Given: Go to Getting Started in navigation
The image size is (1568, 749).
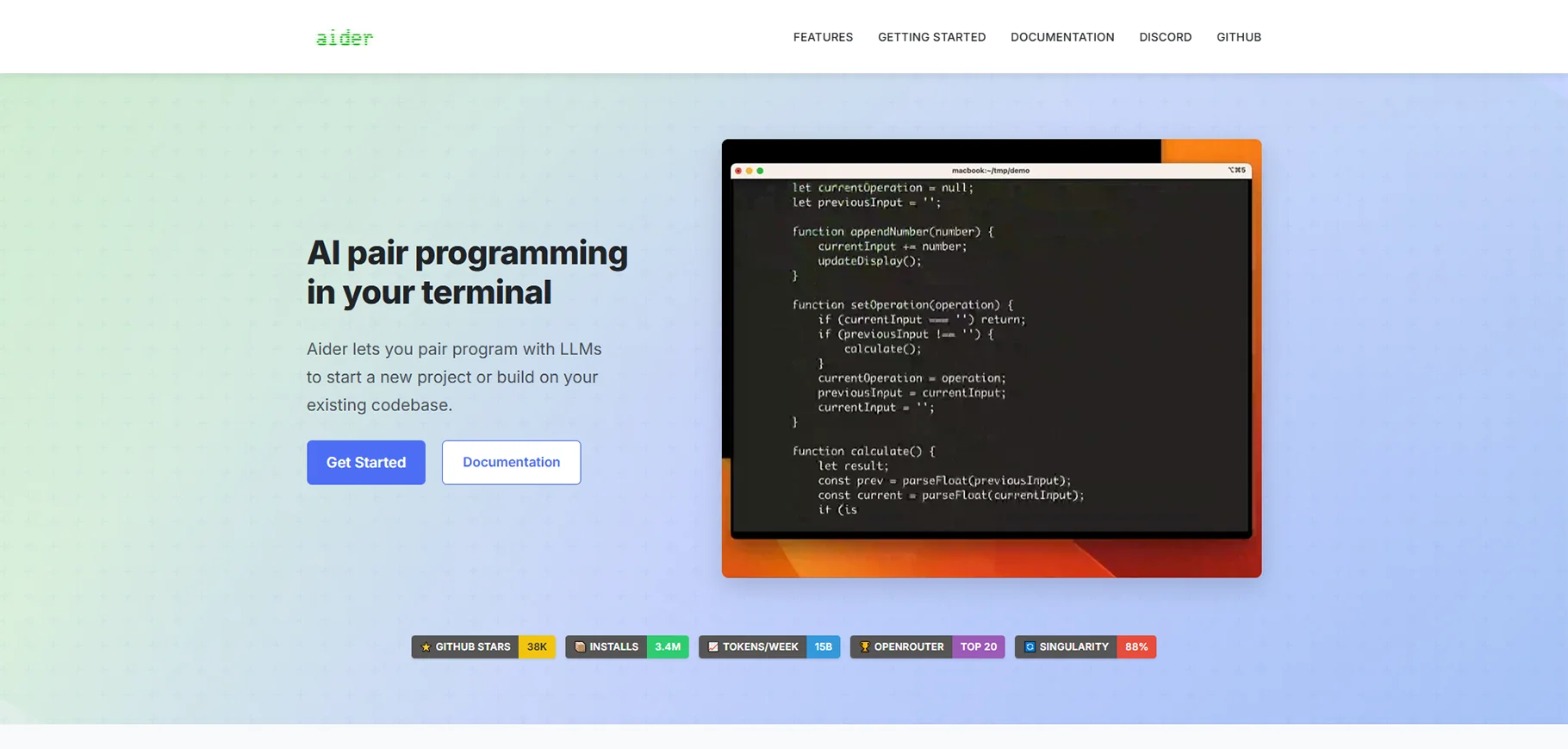Looking at the screenshot, I should pos(931,37).
